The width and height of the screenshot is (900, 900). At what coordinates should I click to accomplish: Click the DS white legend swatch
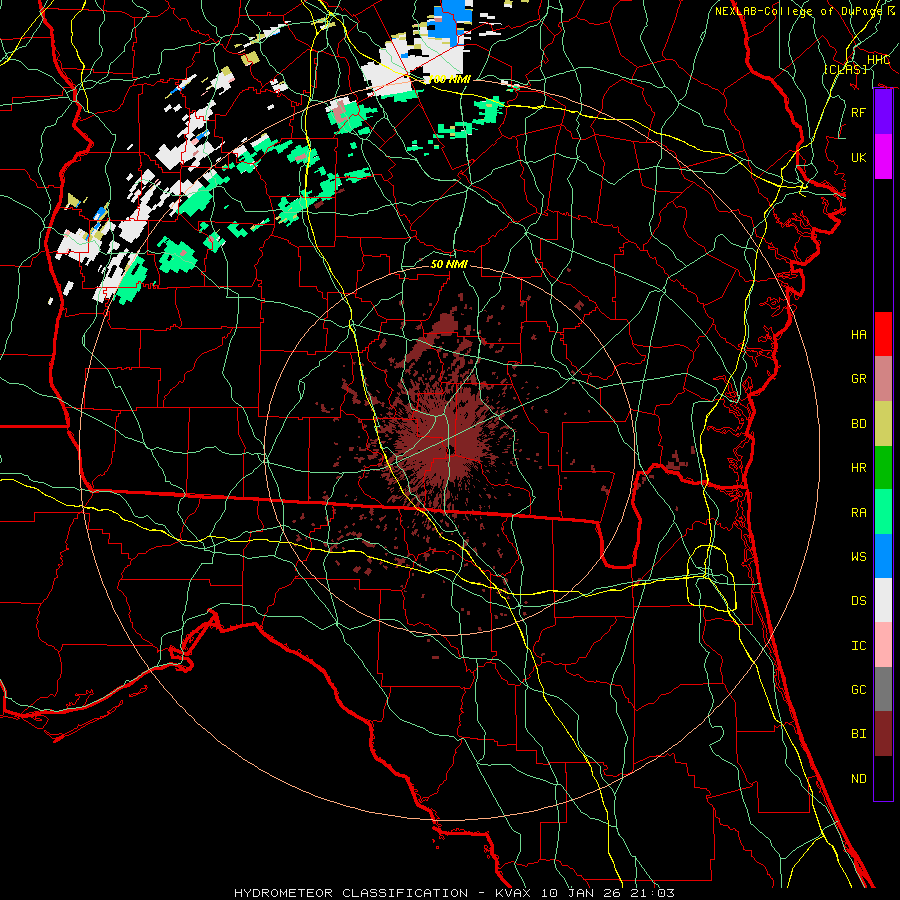pyautogui.click(x=883, y=600)
